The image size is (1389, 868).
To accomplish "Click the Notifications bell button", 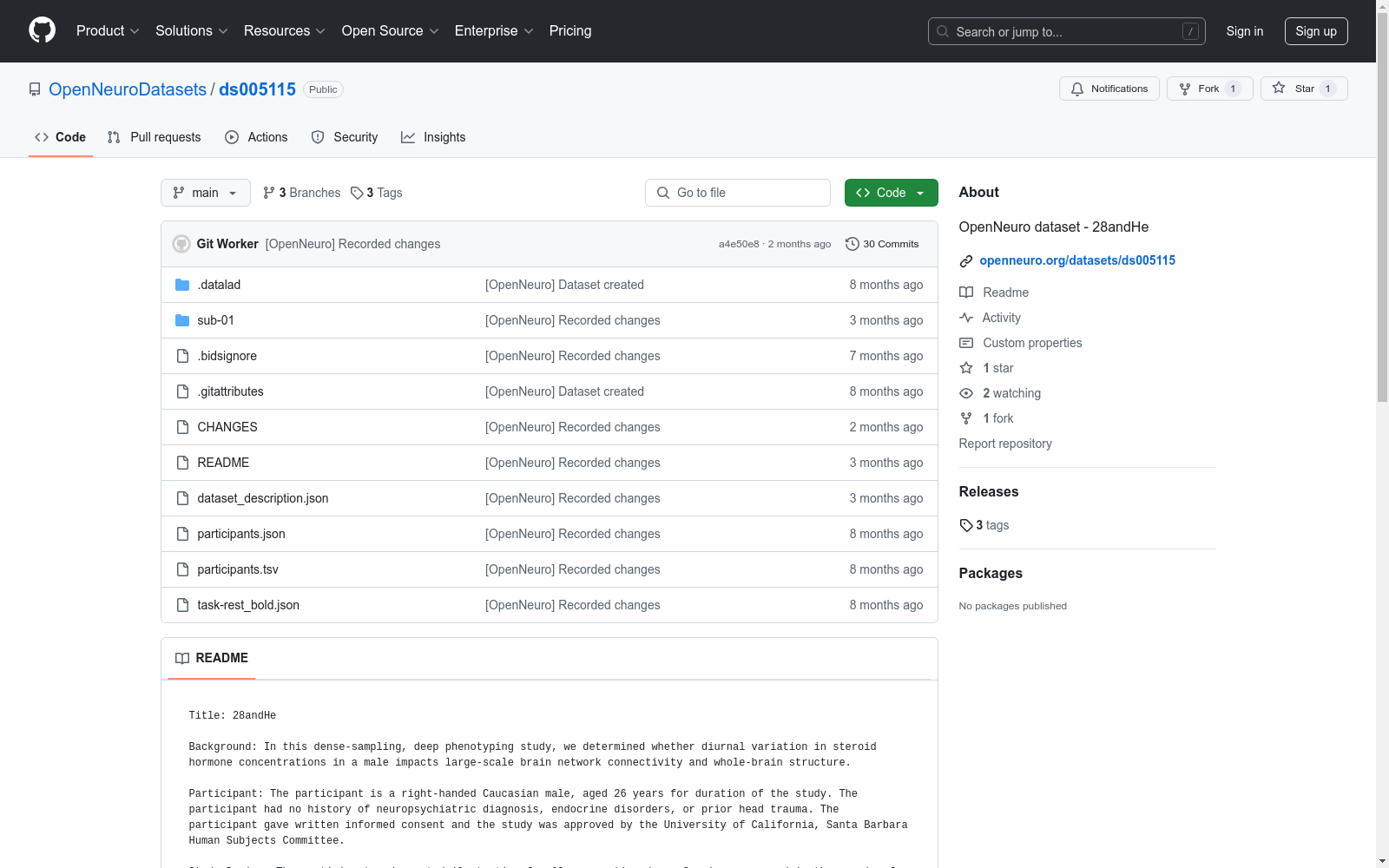I will tap(1109, 89).
